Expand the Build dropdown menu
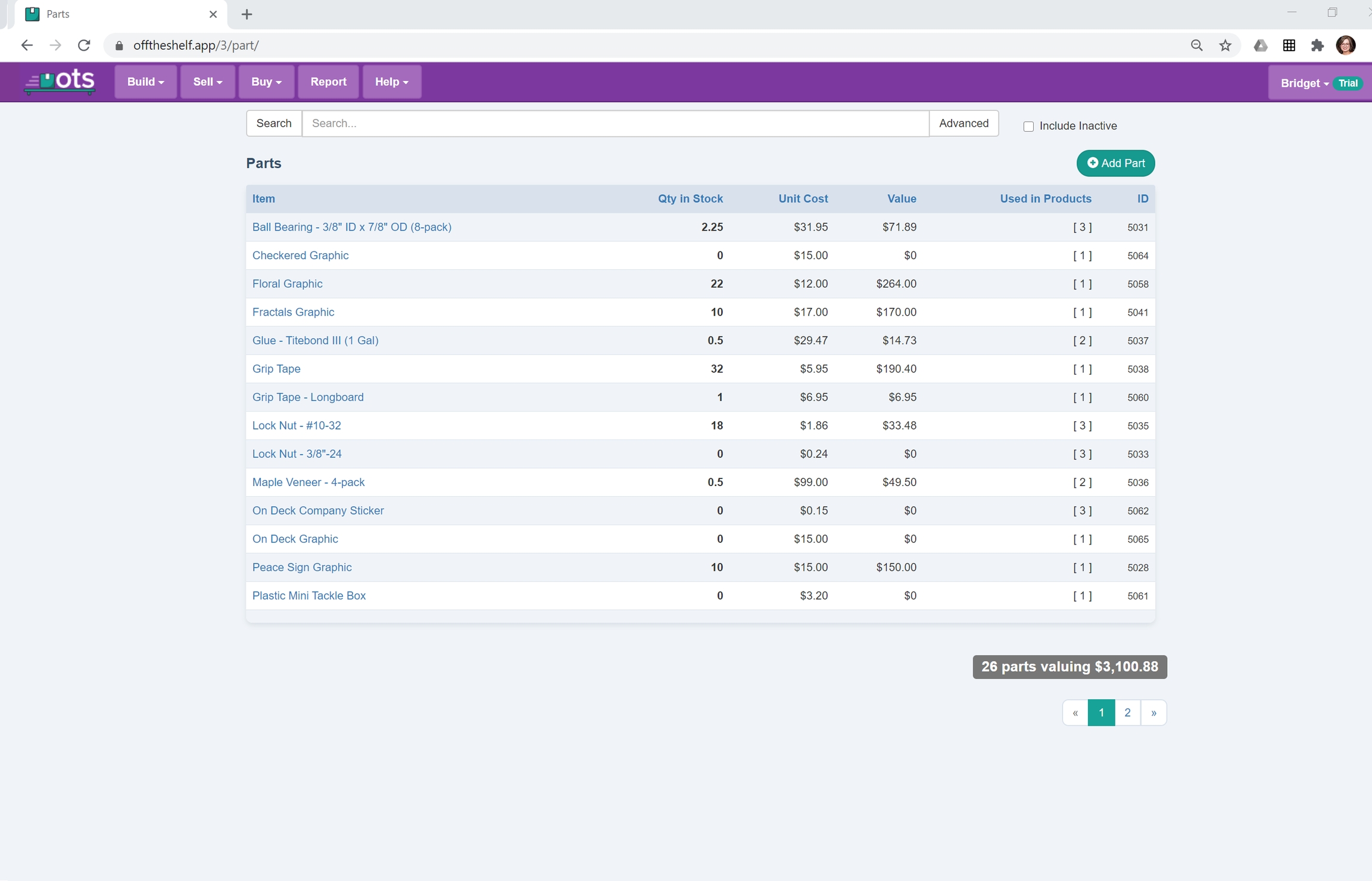1372x881 pixels. point(145,82)
